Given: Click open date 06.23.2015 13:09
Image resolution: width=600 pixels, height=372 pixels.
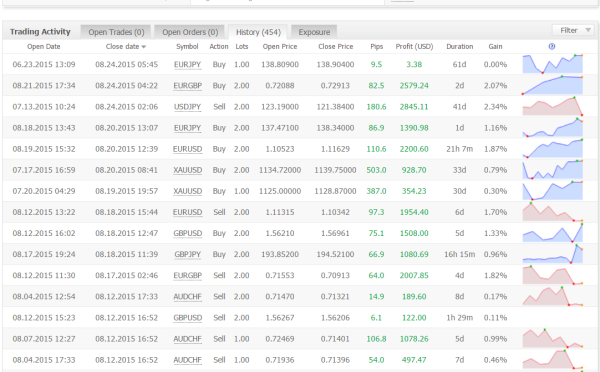Looking at the screenshot, I should pos(44,65).
